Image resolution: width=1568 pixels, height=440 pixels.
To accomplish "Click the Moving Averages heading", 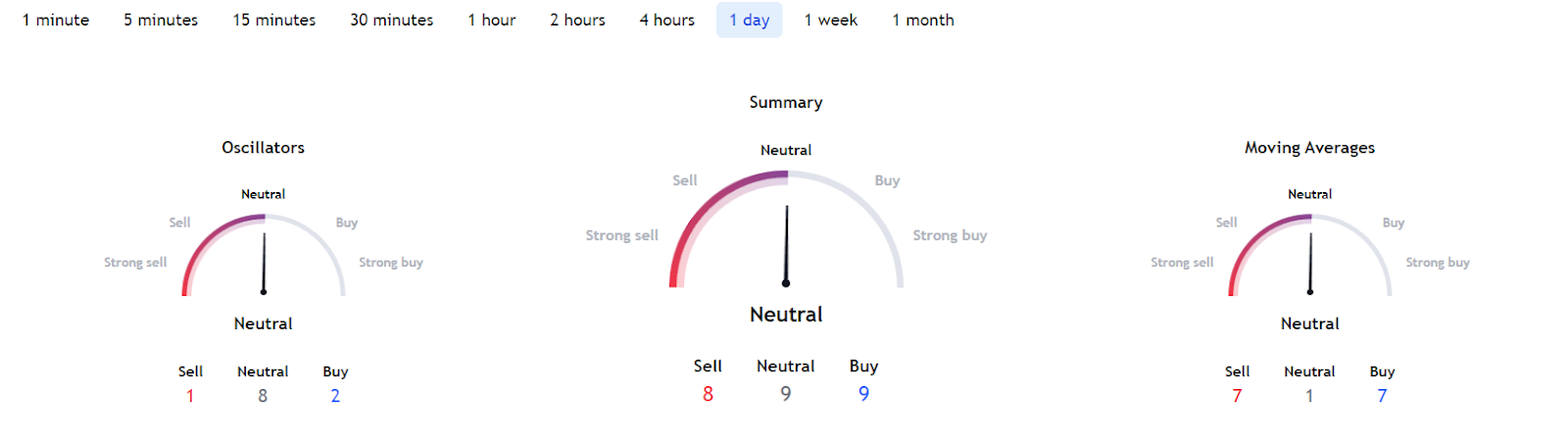I will [x=1309, y=148].
